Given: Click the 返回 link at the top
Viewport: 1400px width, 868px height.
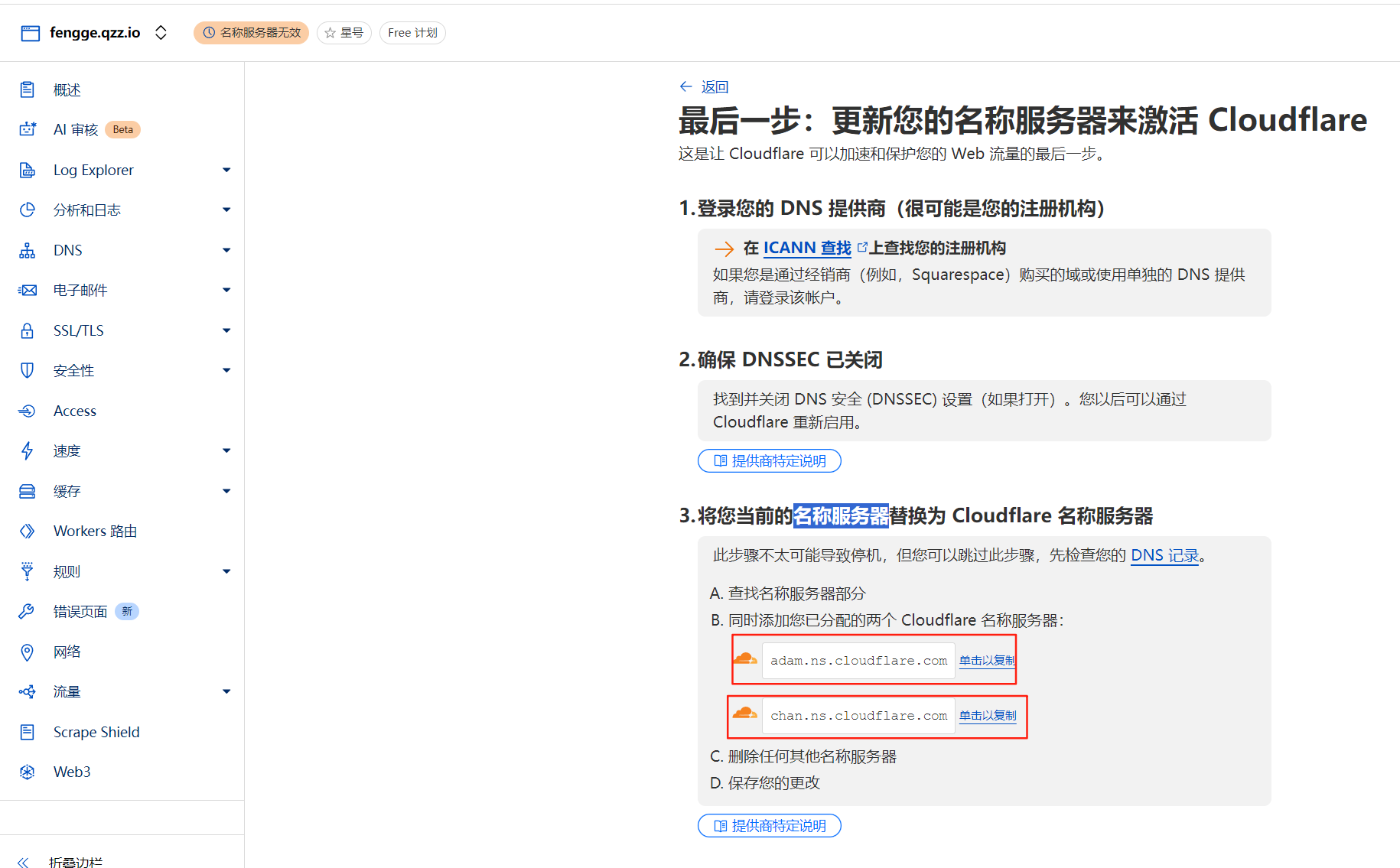Looking at the screenshot, I should click(714, 86).
